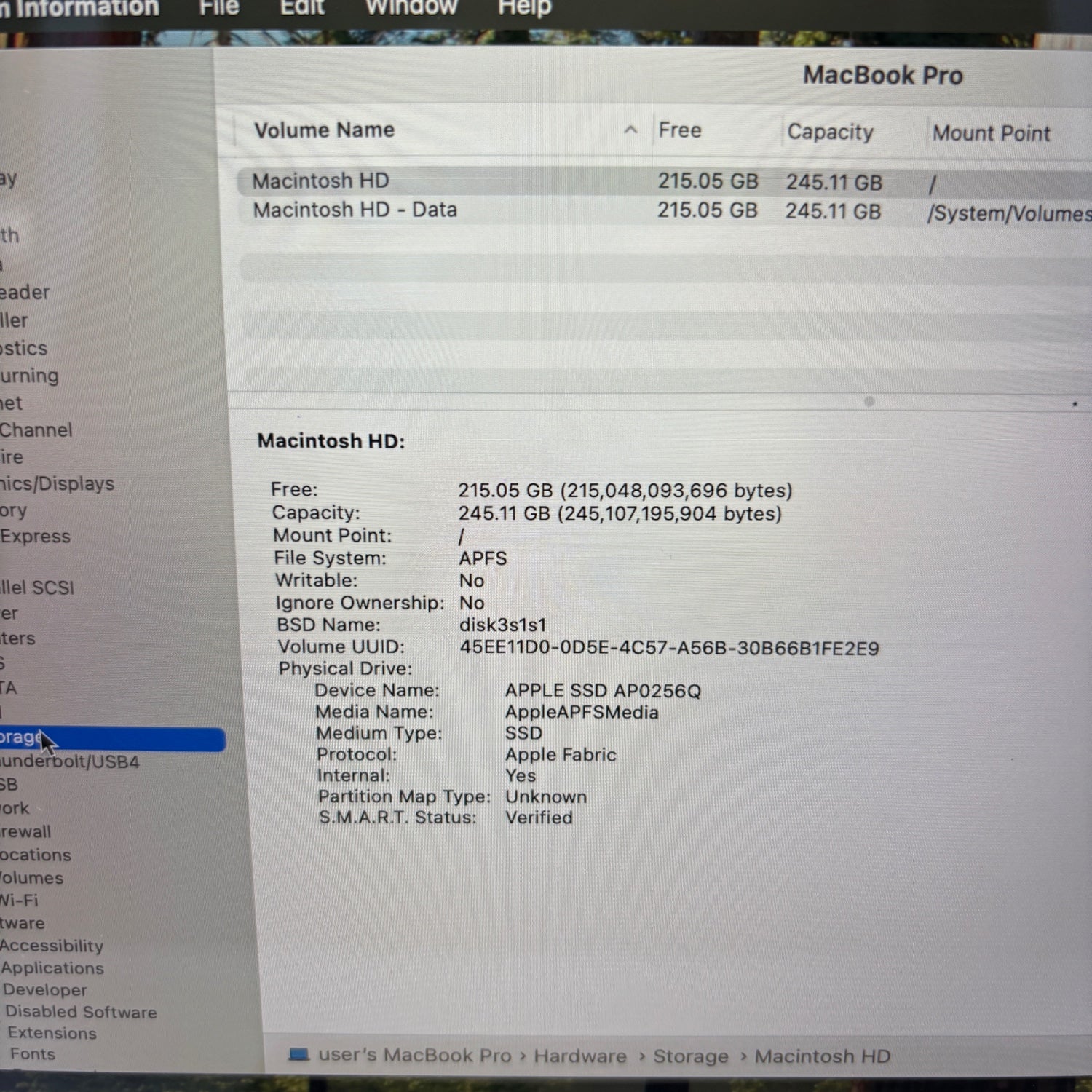This screenshot has height=1092, width=1092.
Task: Click the Physical Drive: label
Action: point(345,668)
